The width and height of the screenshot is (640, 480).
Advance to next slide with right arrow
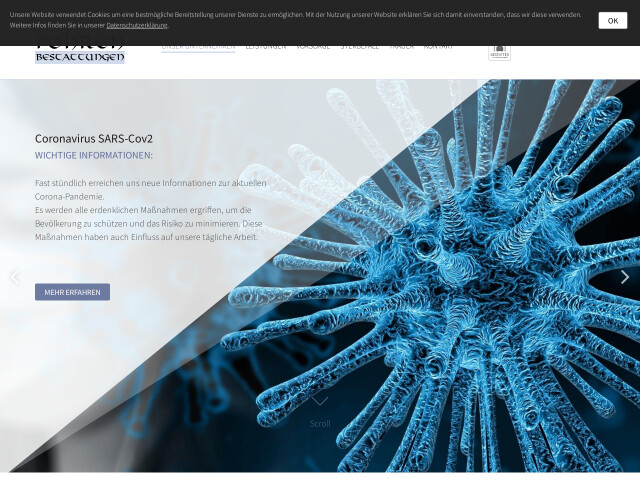[x=625, y=277]
